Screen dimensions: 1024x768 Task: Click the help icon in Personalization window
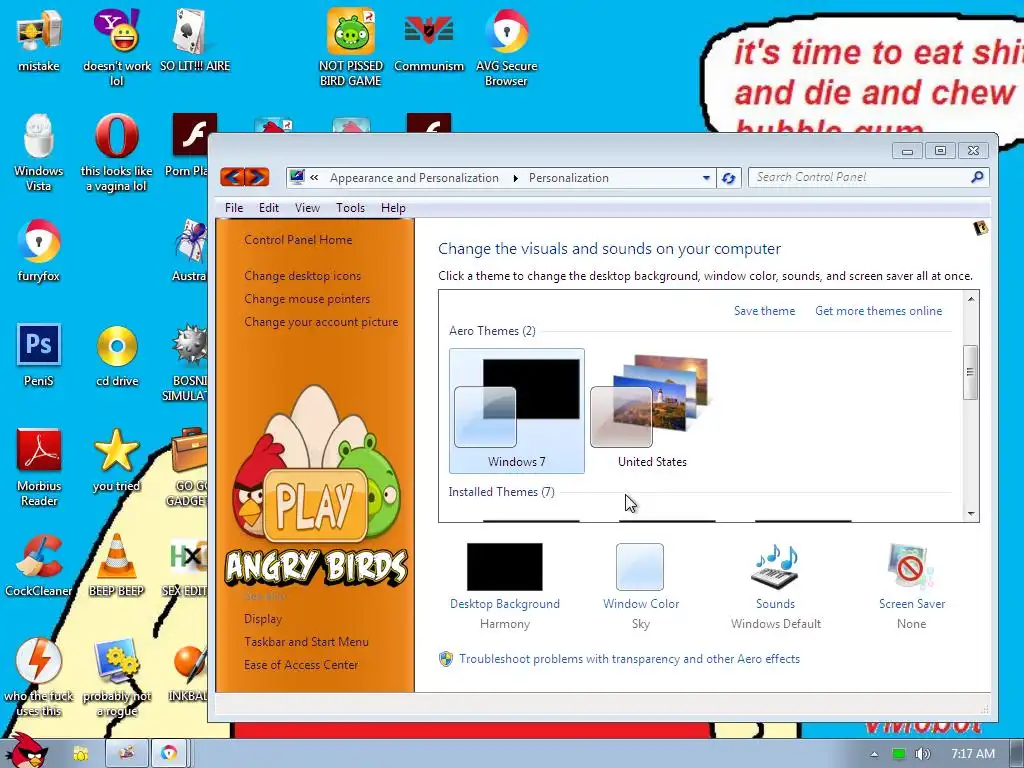(980, 227)
